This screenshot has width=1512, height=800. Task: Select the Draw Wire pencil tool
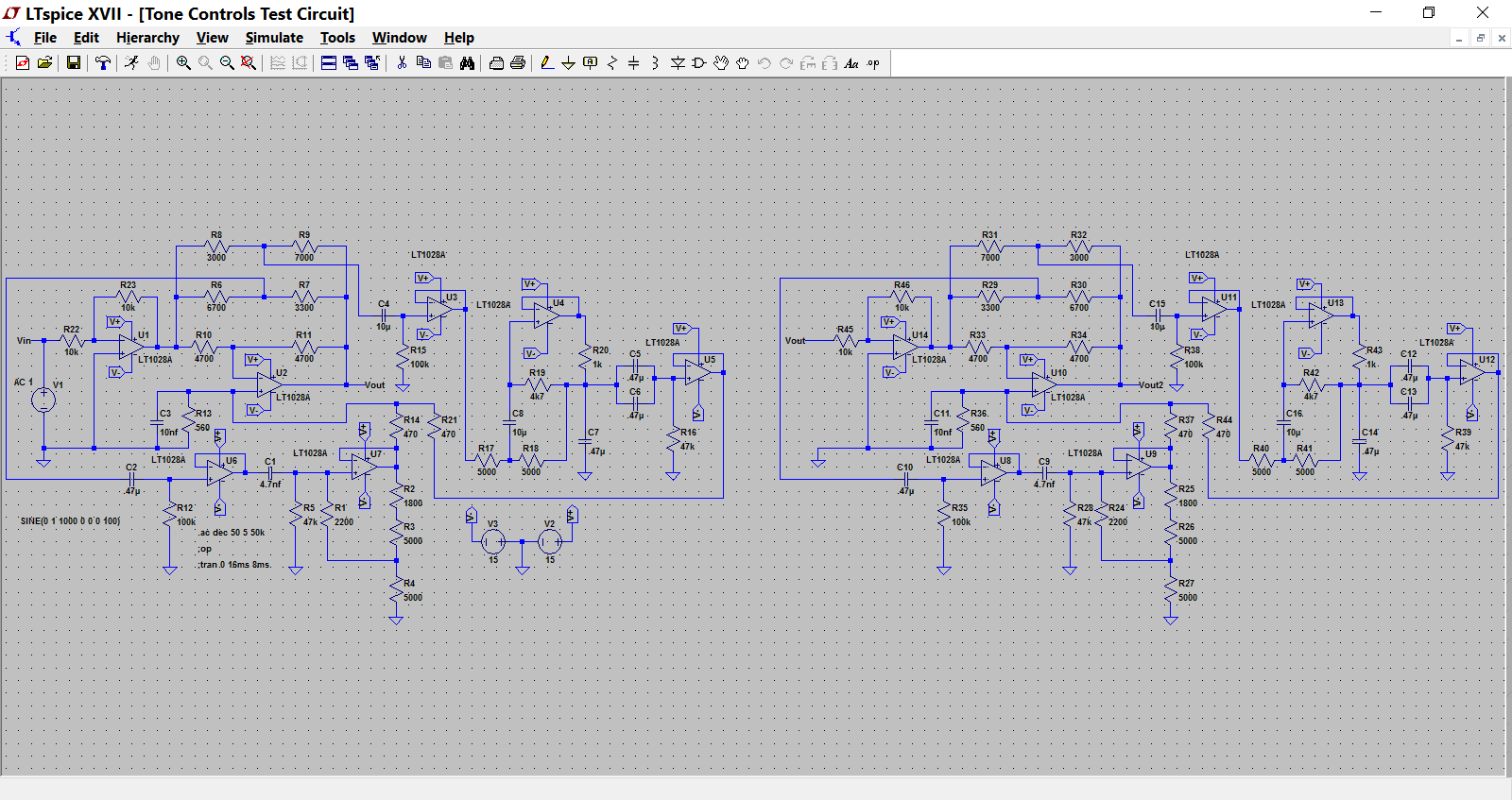pyautogui.click(x=546, y=63)
